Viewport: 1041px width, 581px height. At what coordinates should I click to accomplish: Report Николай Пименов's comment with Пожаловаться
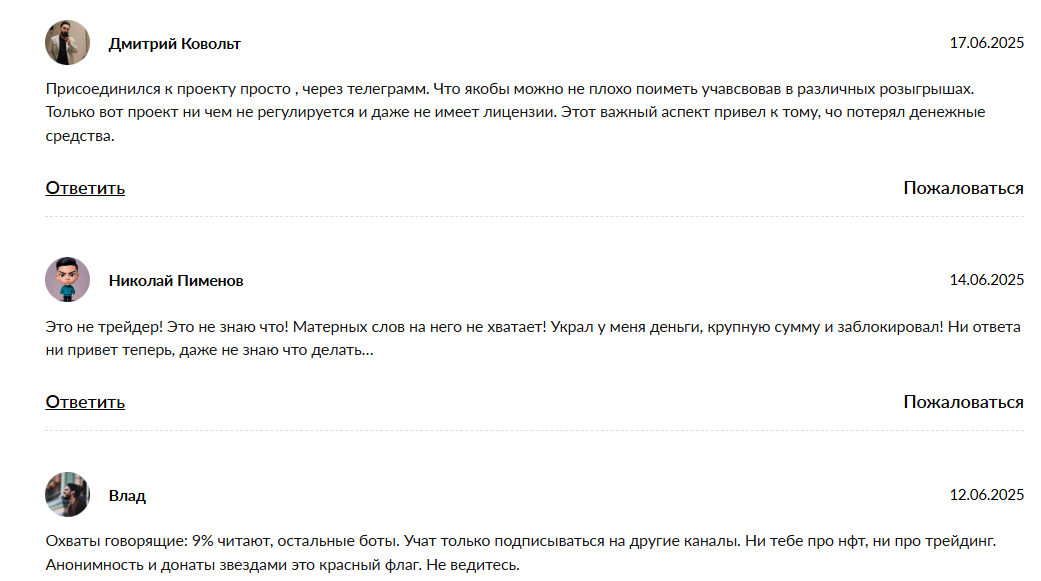click(963, 402)
